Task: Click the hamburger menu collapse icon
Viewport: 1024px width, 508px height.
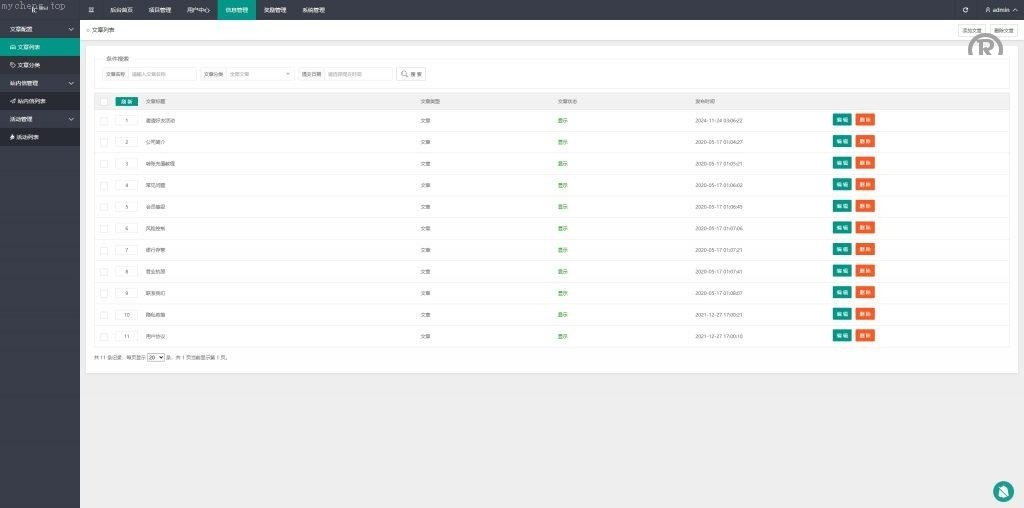Action: tap(91, 9)
